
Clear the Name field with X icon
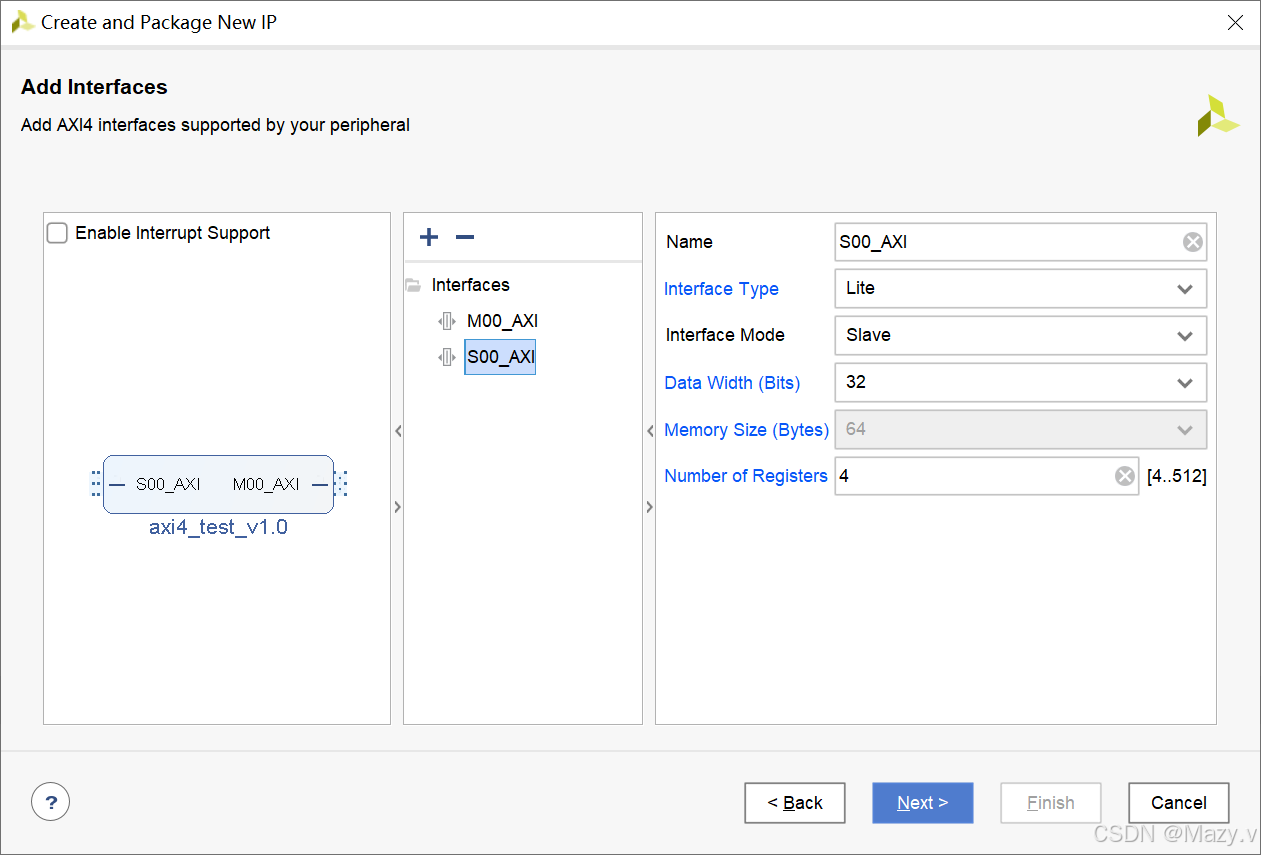click(x=1192, y=242)
